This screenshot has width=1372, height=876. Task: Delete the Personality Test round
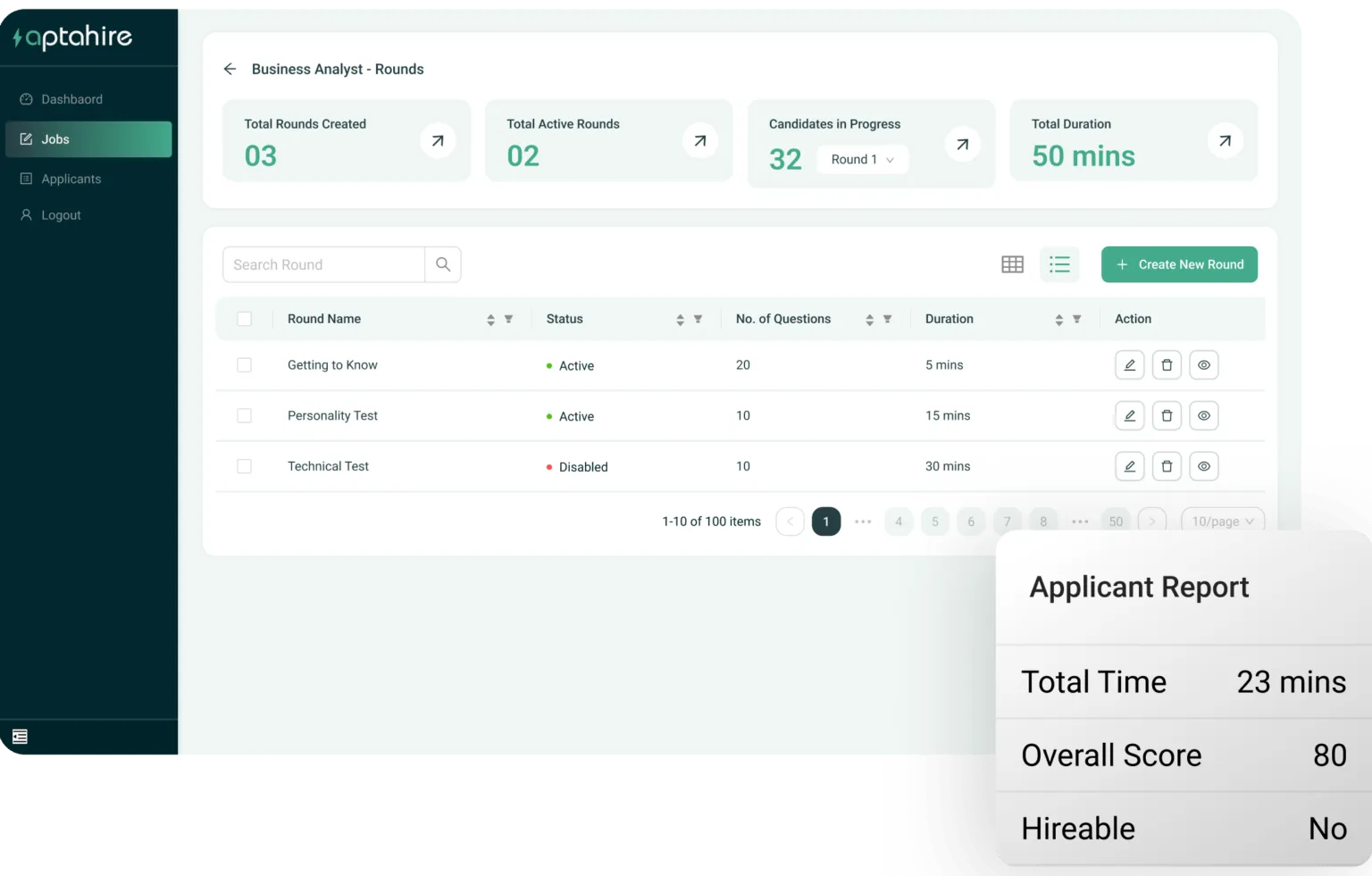click(1167, 416)
